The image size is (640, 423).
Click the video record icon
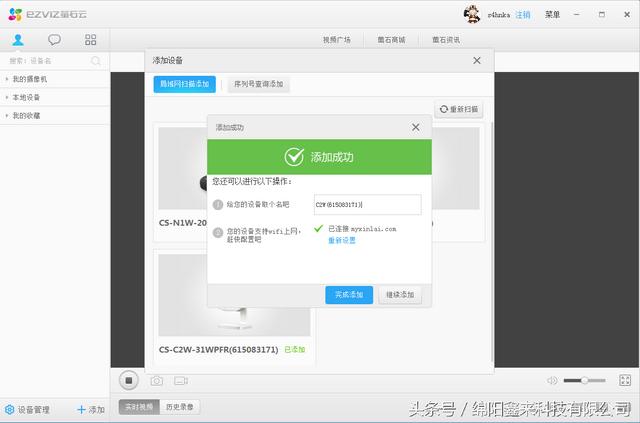pos(181,381)
